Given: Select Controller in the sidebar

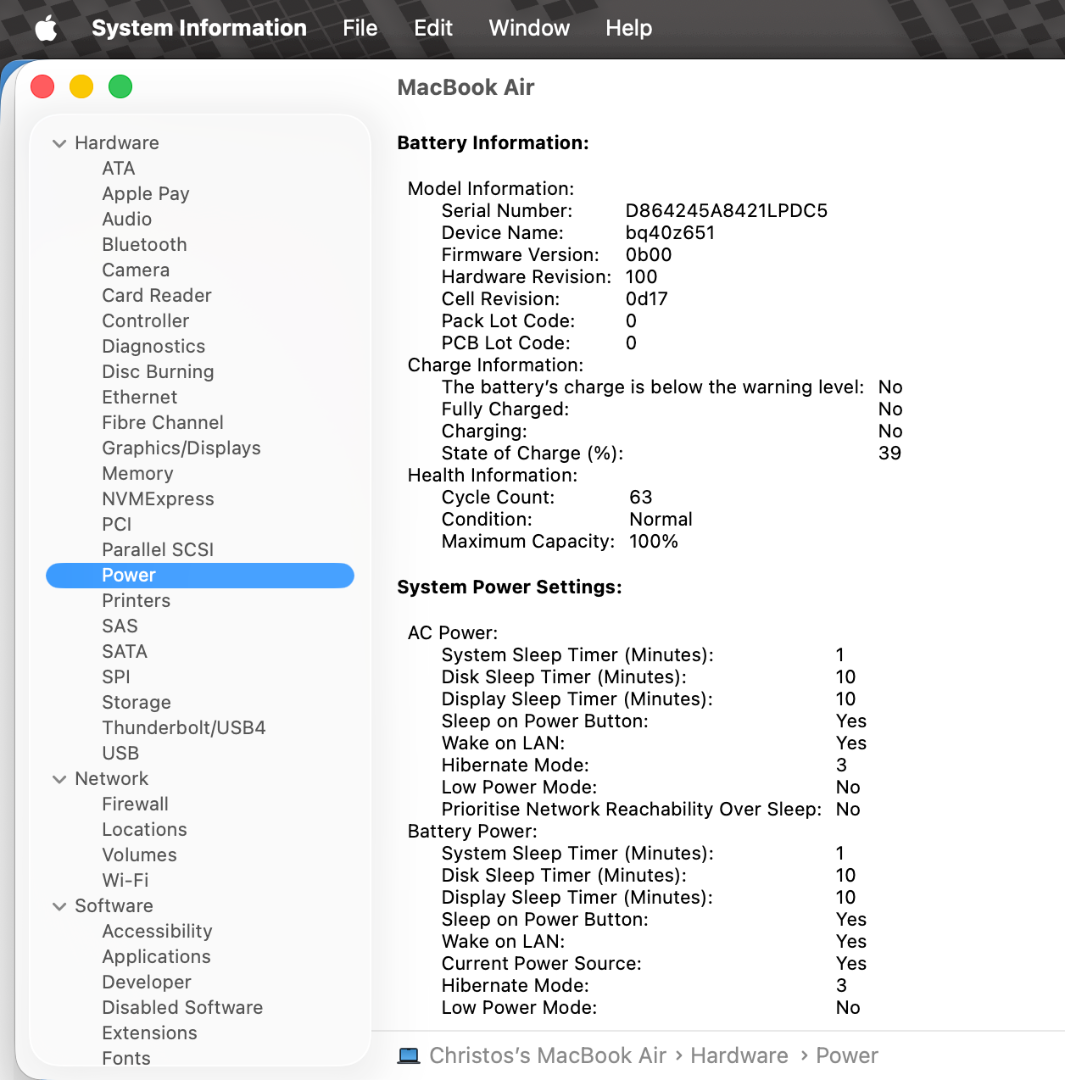Looking at the screenshot, I should point(145,321).
